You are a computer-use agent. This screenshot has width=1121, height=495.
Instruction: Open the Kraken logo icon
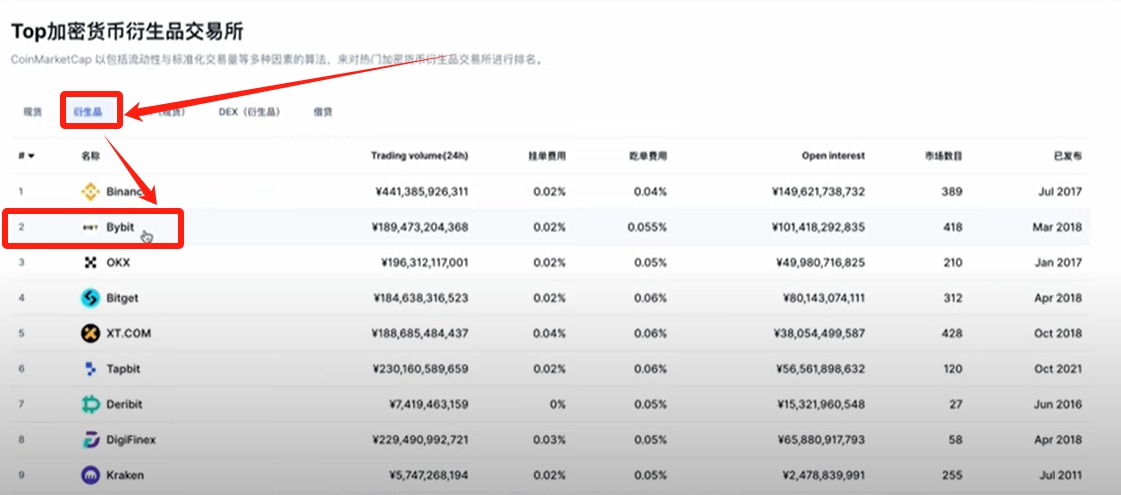(x=90, y=475)
